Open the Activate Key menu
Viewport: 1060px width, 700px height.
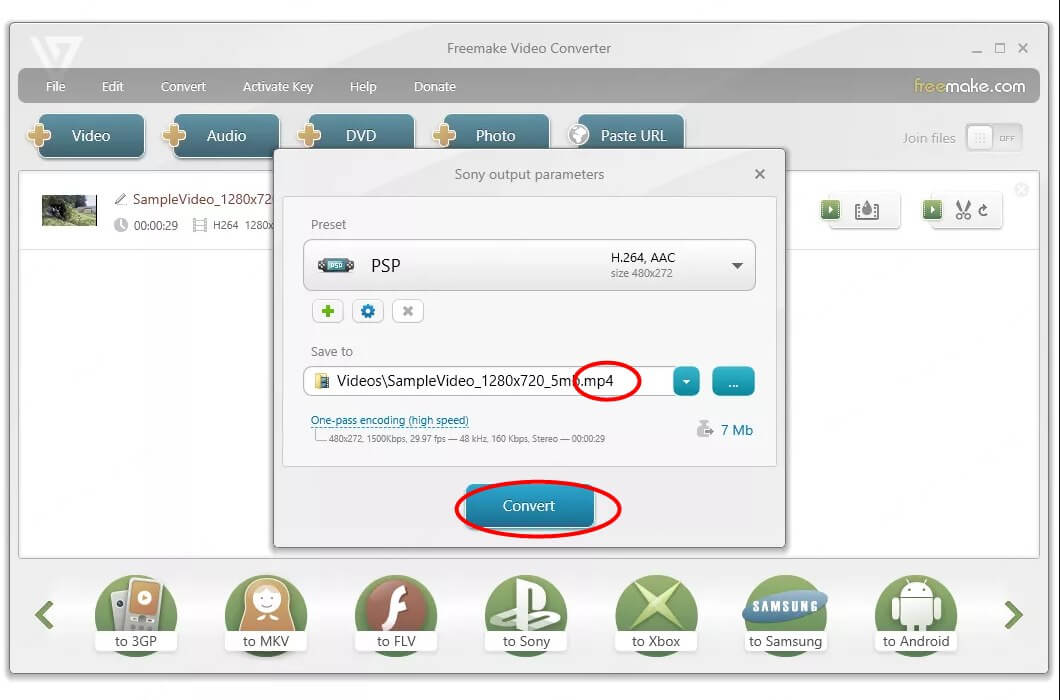(278, 87)
